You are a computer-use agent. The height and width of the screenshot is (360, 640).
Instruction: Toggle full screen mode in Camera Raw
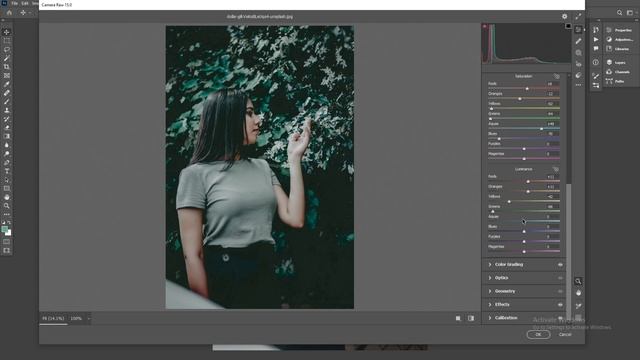pos(578,17)
